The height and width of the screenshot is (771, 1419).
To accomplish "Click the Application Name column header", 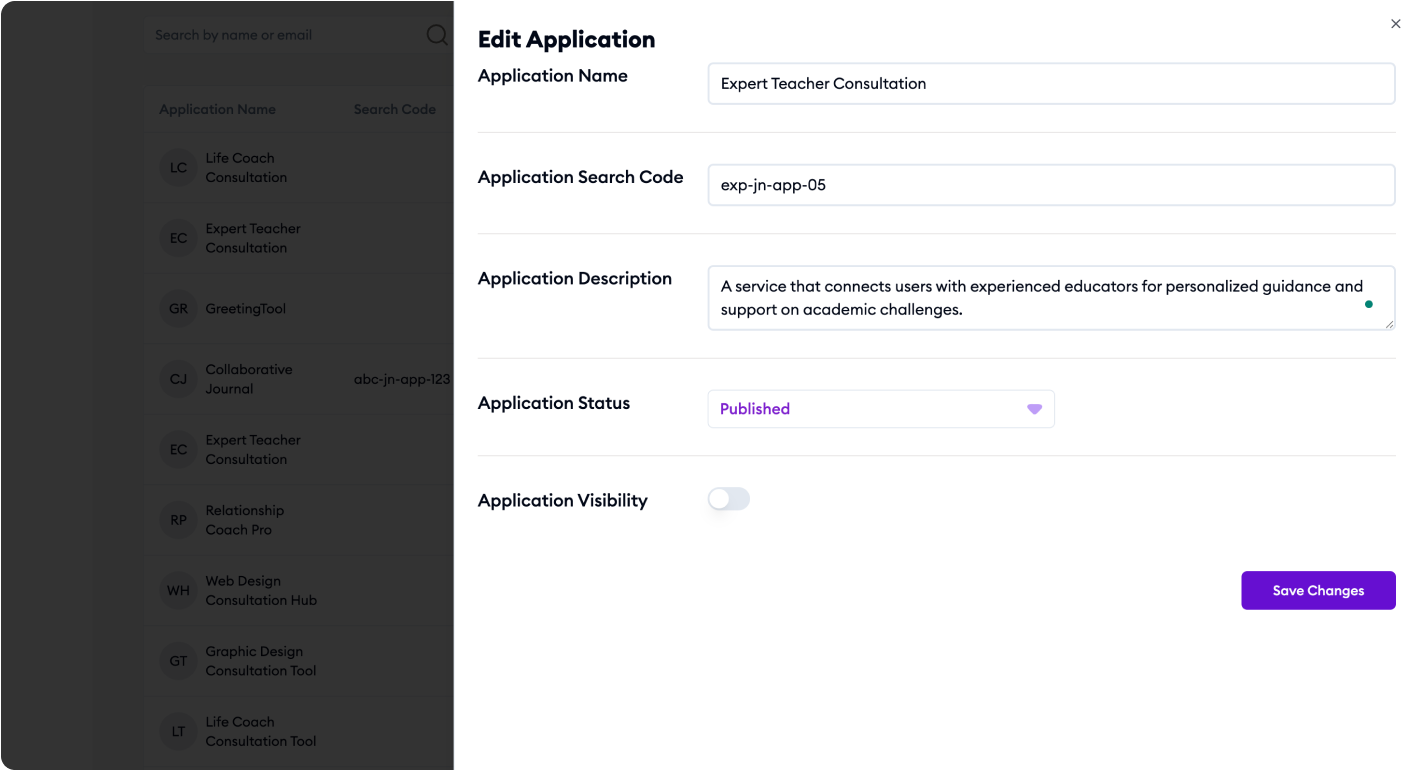I will pyautogui.click(x=217, y=110).
